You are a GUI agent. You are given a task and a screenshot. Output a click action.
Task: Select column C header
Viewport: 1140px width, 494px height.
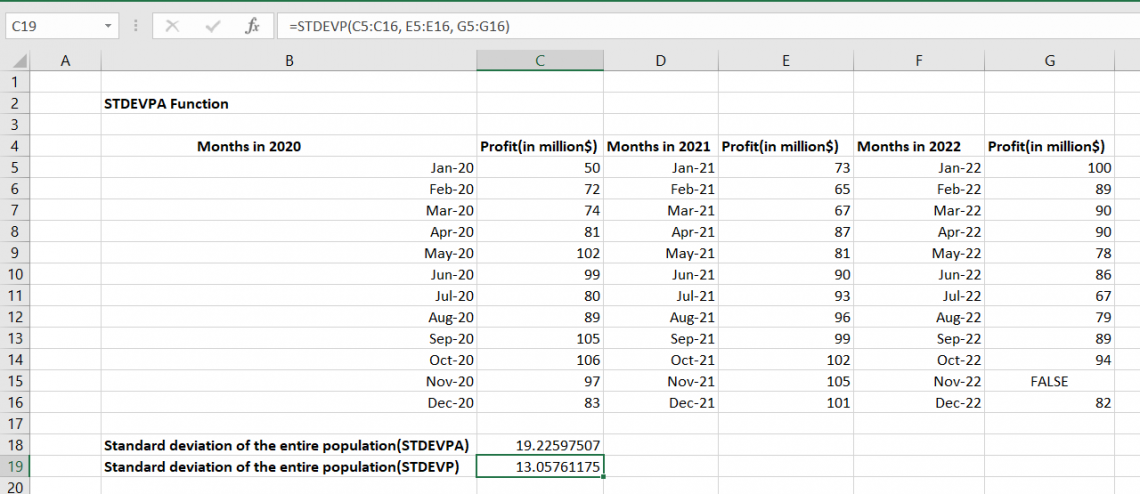click(539, 61)
